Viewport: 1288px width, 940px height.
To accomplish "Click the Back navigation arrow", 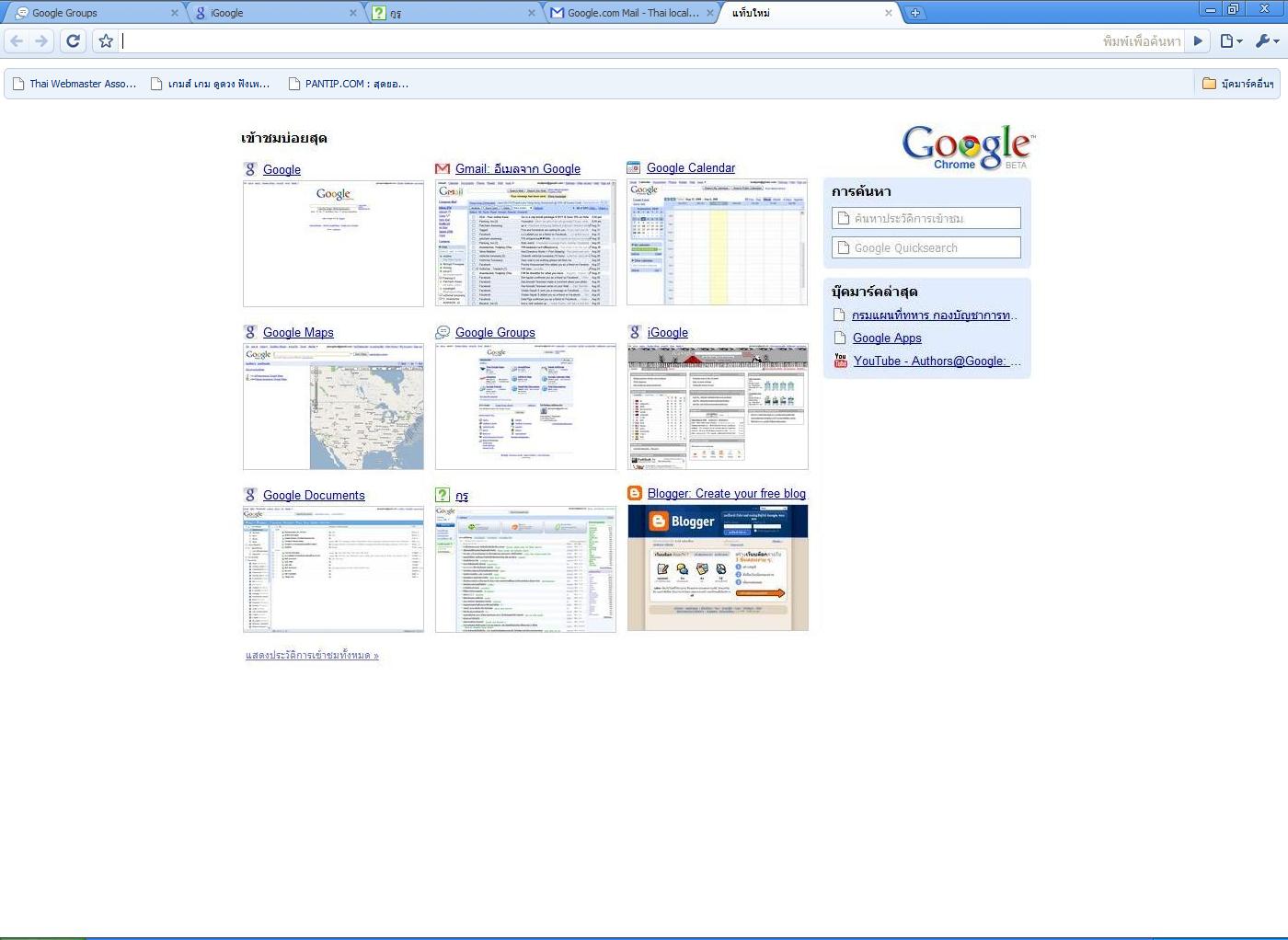I will 17,40.
